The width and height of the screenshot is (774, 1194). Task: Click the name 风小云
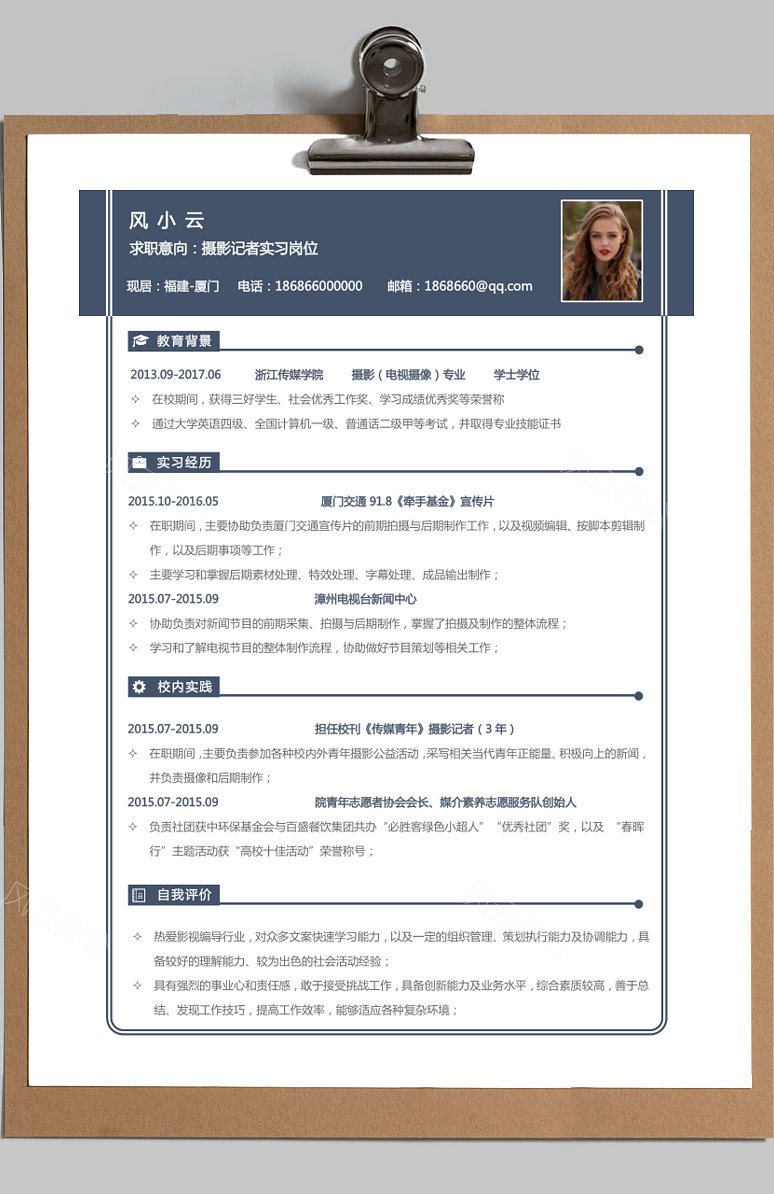[x=167, y=221]
